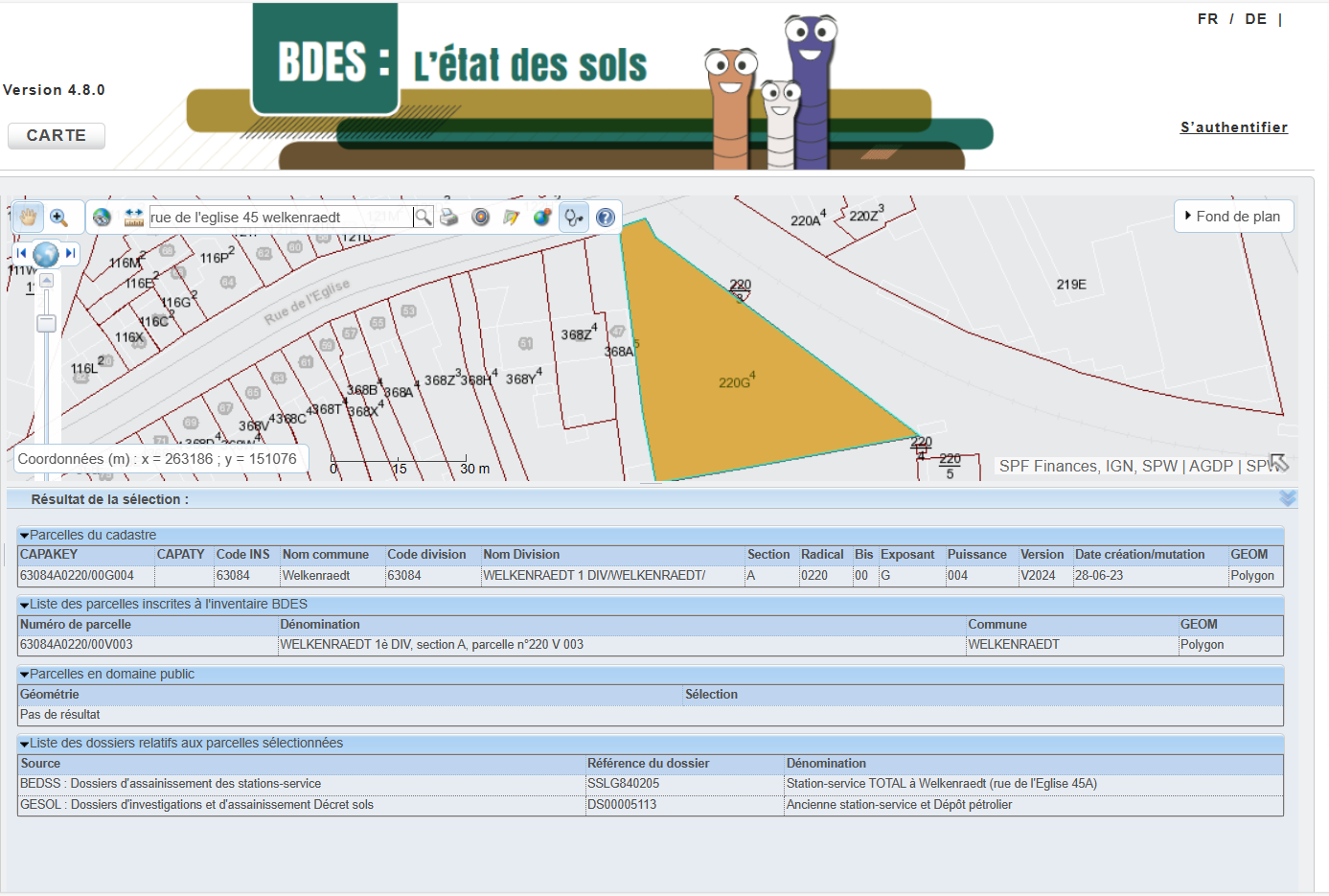Open the CARTE tab
This screenshot has height=896, width=1329.
(x=57, y=136)
